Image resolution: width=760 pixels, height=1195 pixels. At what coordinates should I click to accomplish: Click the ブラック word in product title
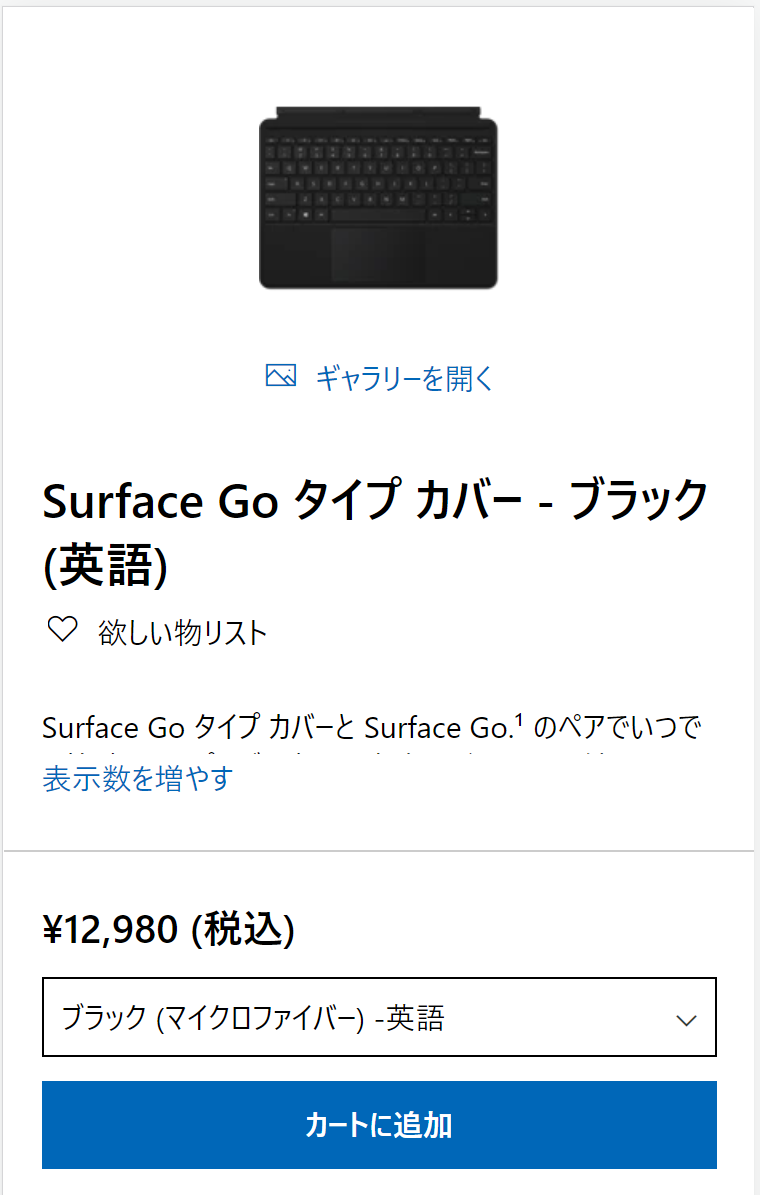click(638, 501)
